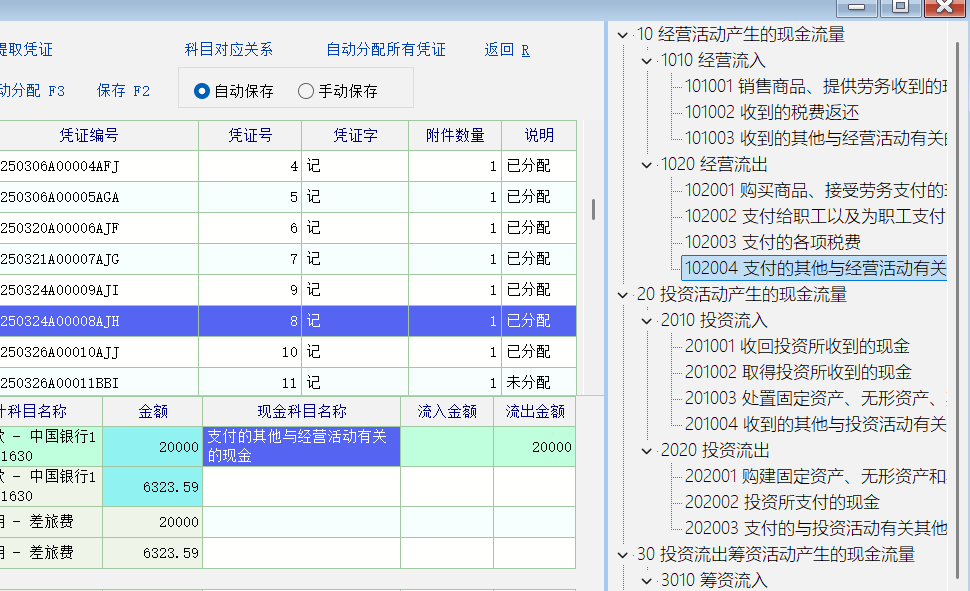Select 201003 处置固定资产、无形资产 item
This screenshot has width=970, height=591.
pos(815,399)
